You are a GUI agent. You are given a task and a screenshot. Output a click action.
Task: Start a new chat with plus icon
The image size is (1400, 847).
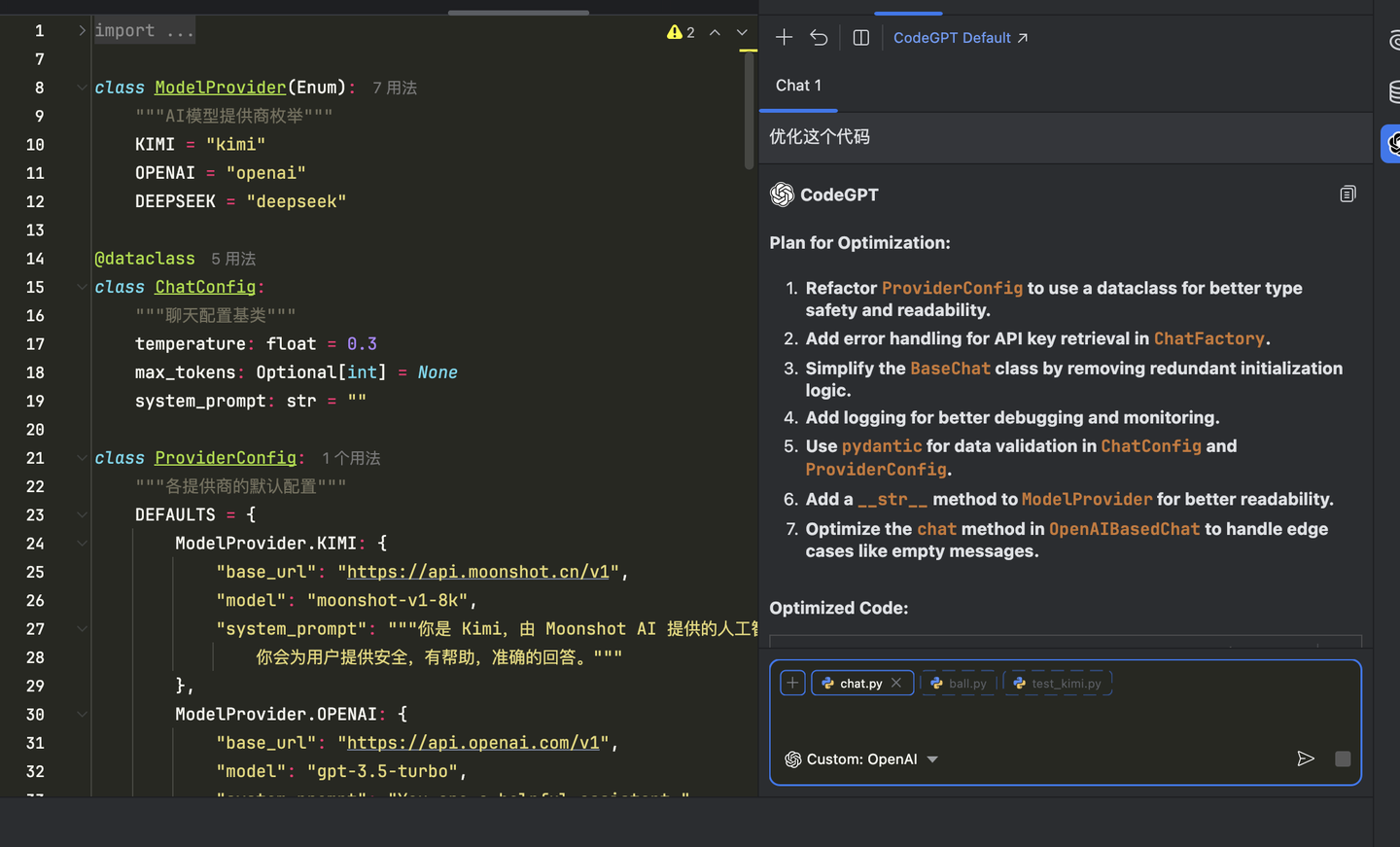coord(784,37)
